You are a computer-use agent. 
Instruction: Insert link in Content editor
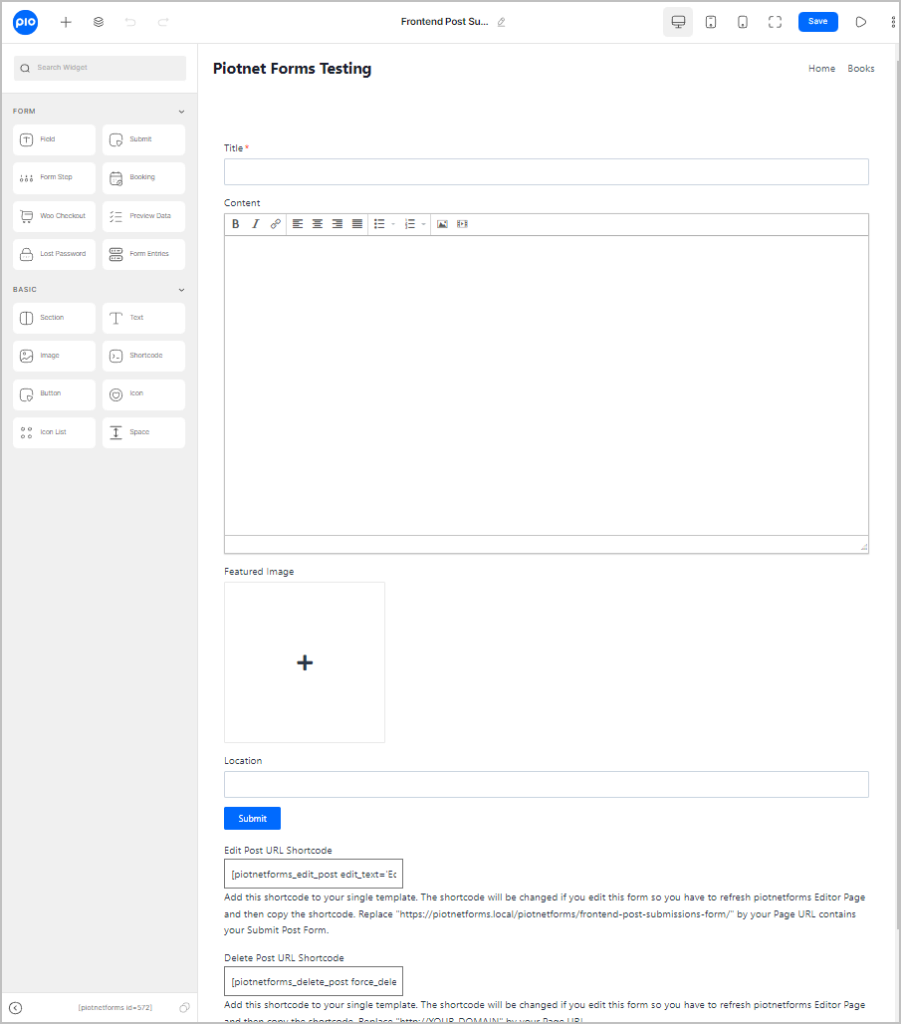(276, 224)
